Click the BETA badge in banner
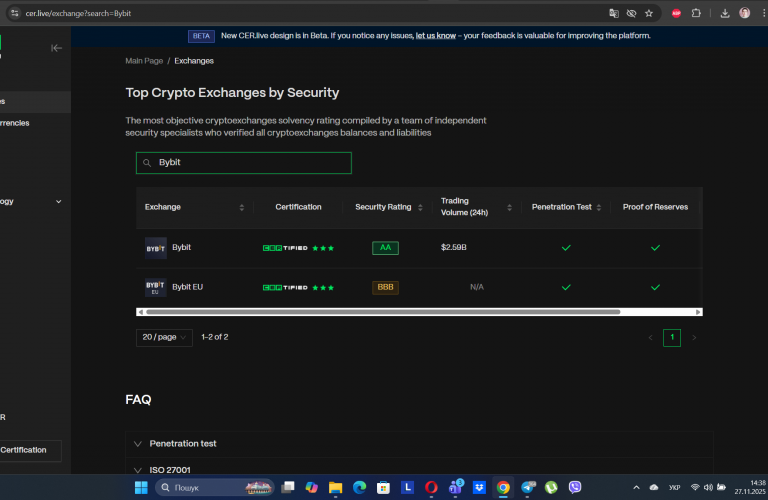Viewport: 768px width, 500px height. [201, 36]
